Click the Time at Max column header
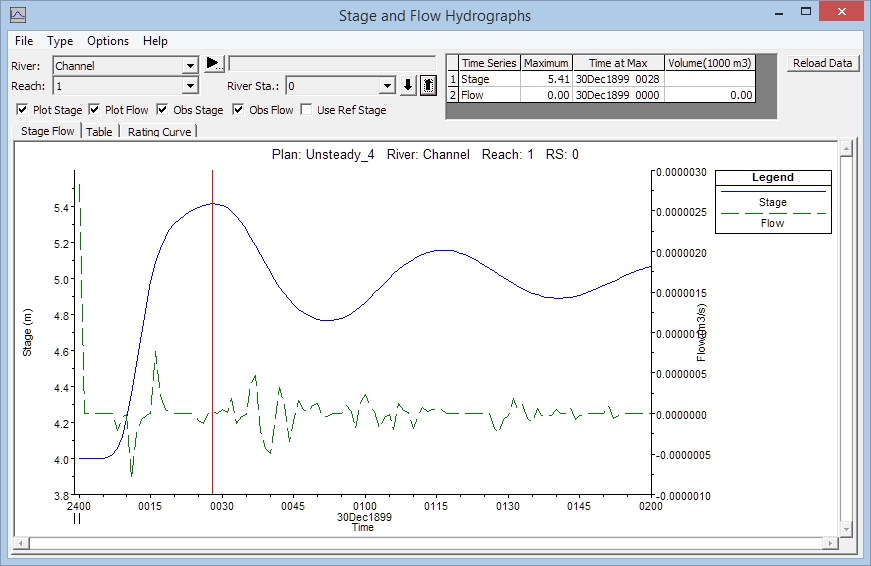 pyautogui.click(x=618, y=63)
